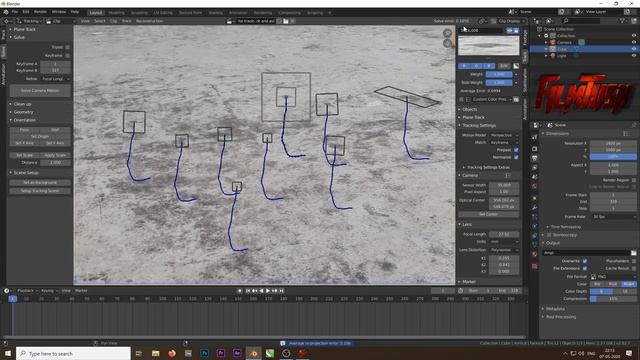Toggle the track lock icon
640x360 pixels.
point(516,31)
